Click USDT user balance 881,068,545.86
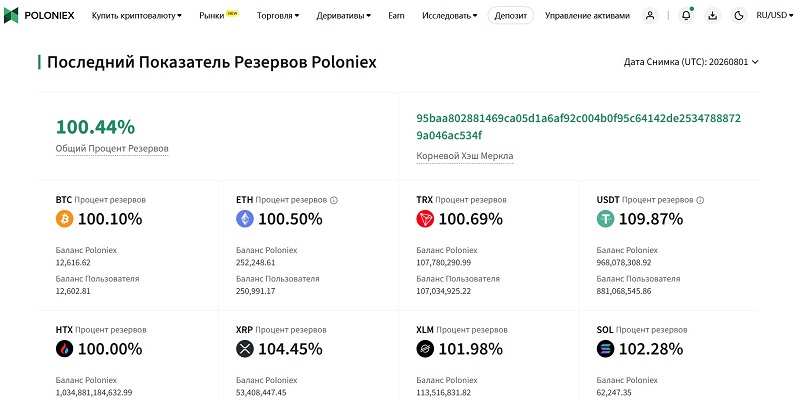The width and height of the screenshot is (800, 401). coord(624,291)
